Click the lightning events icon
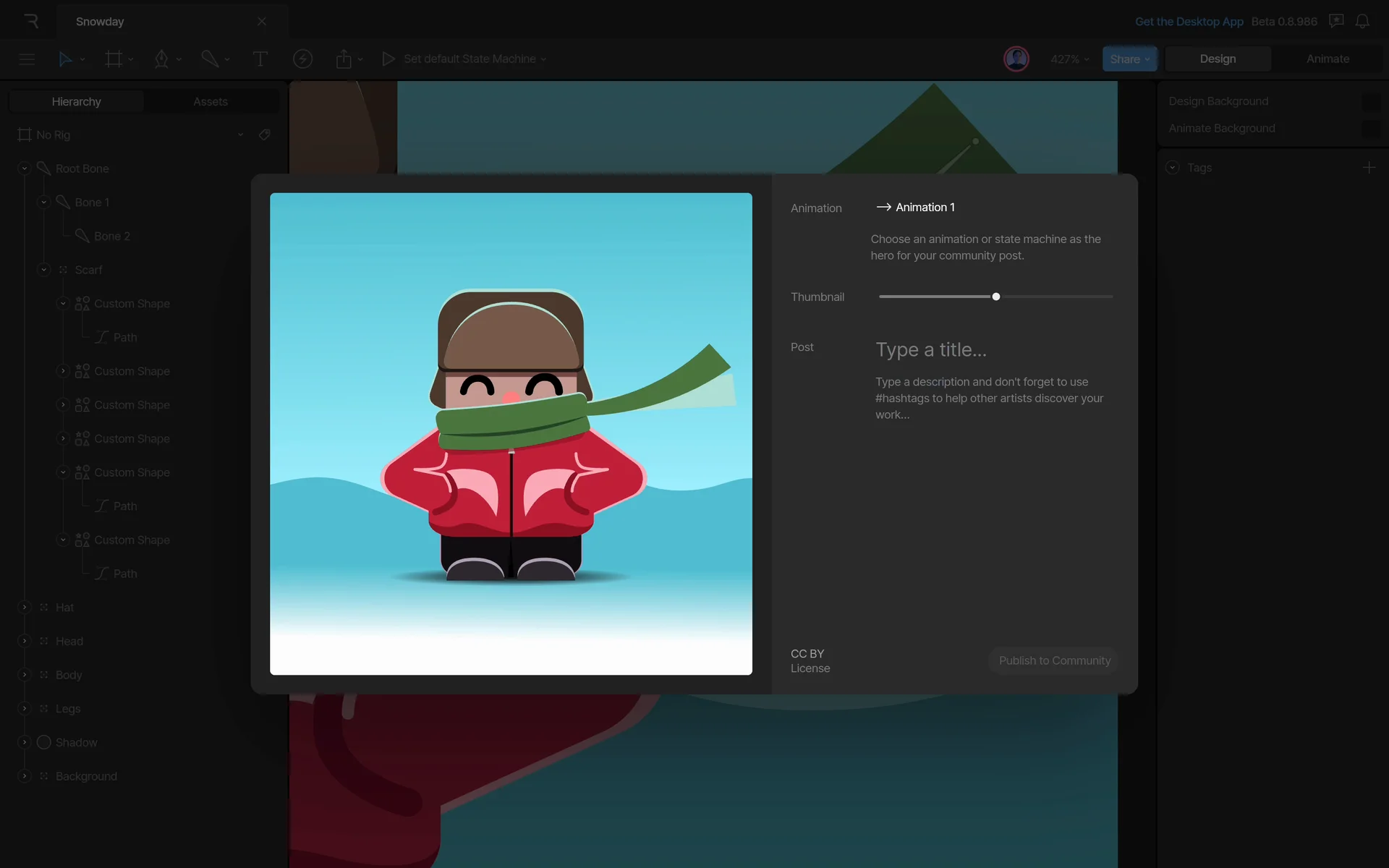 tap(302, 59)
